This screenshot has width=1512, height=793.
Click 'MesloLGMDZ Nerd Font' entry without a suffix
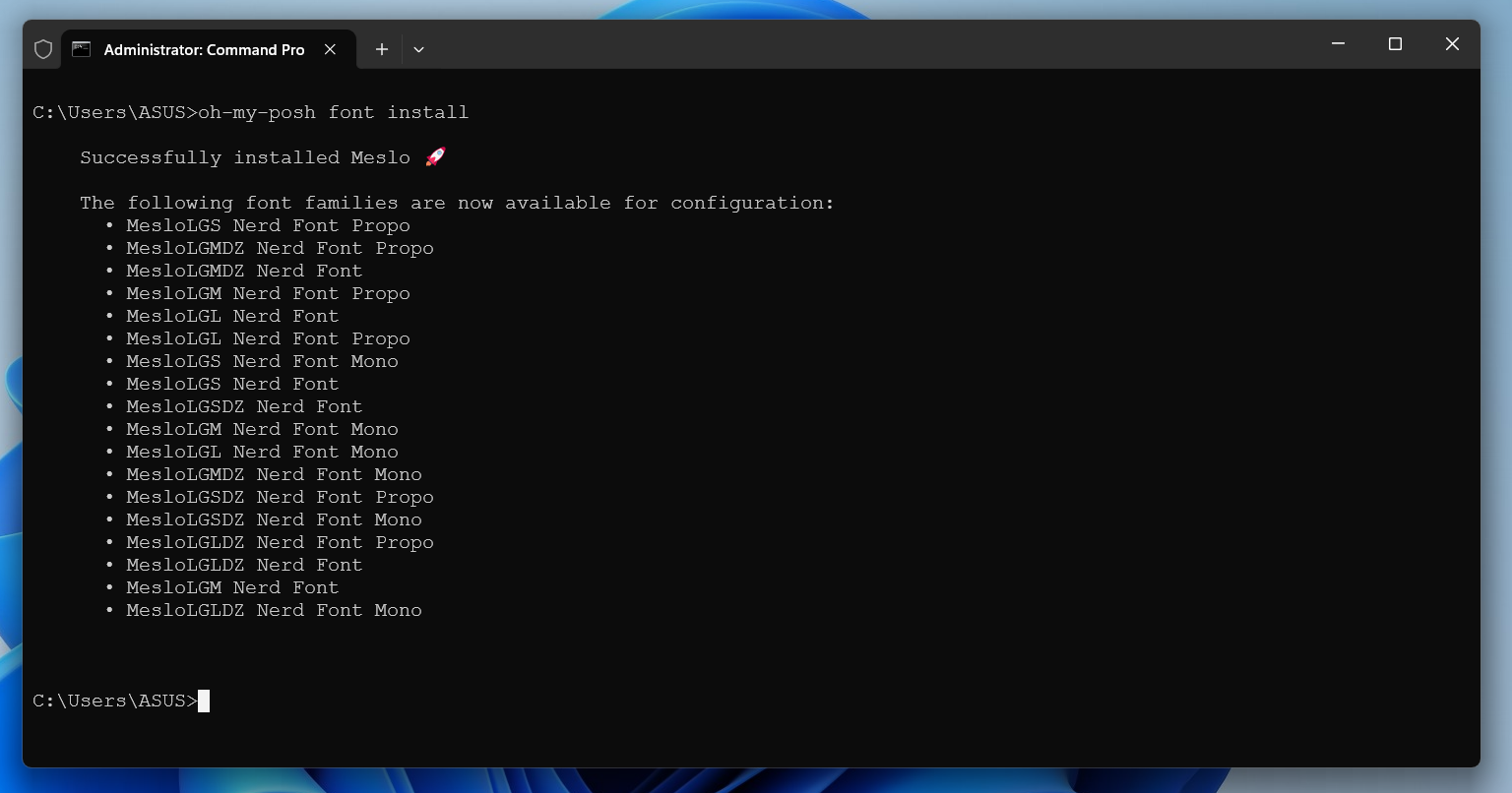point(244,271)
